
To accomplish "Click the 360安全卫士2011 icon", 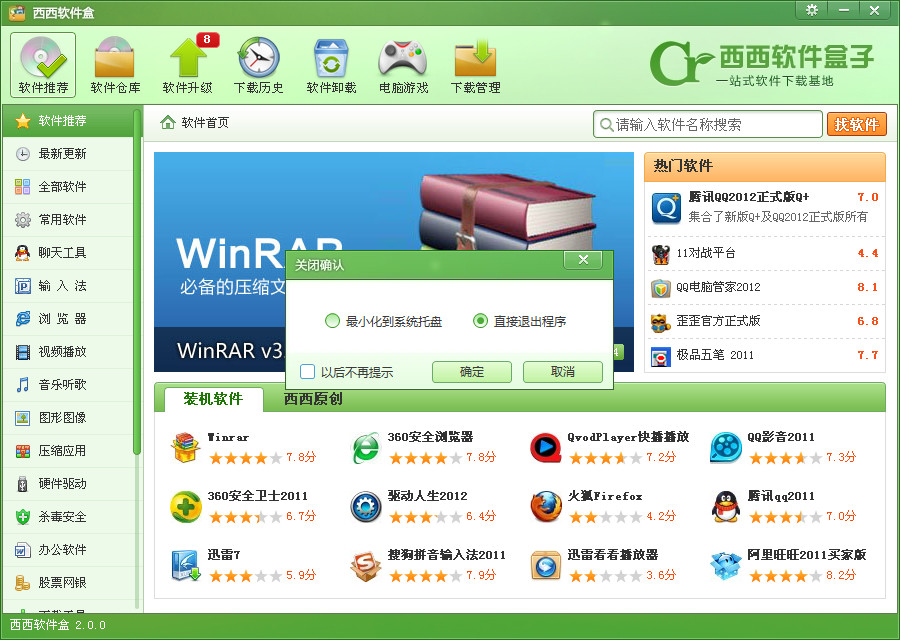I will click(x=185, y=507).
